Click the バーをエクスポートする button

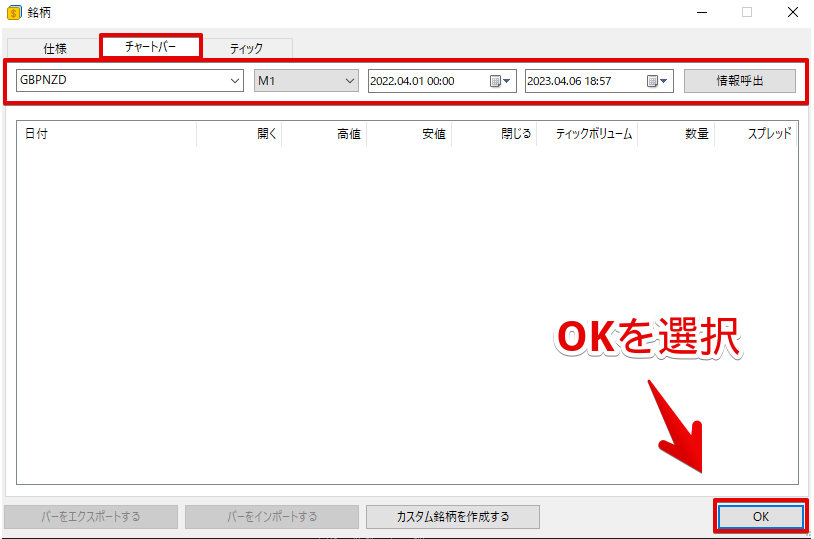coord(91,516)
